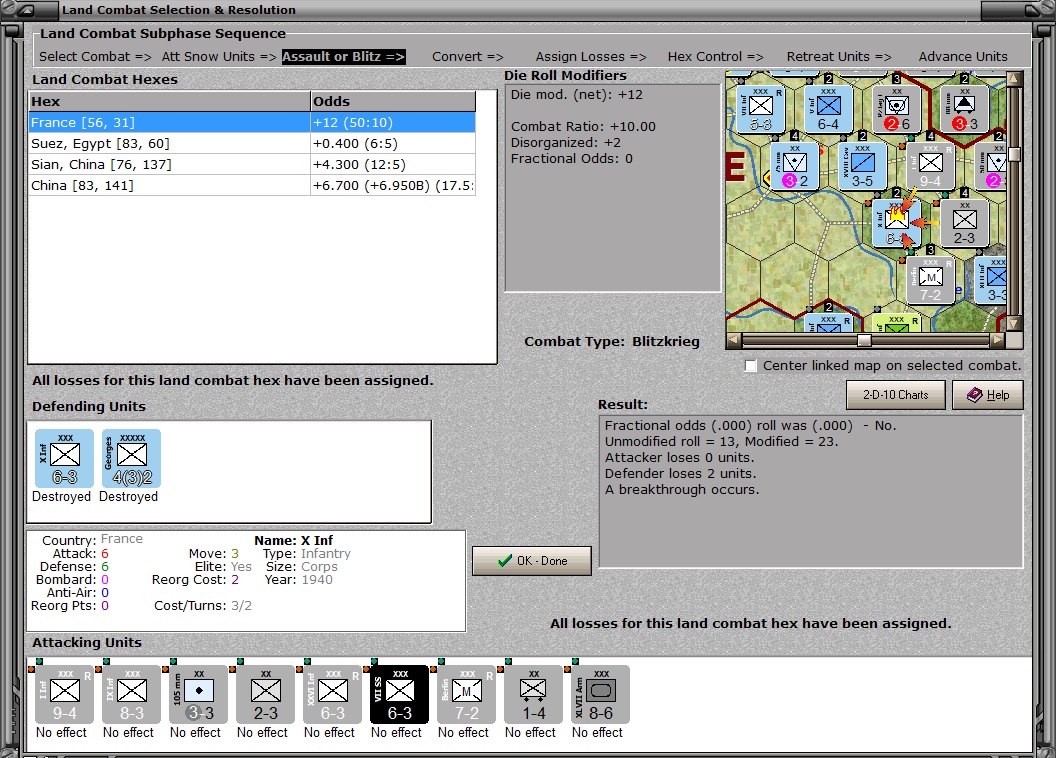
Task: Select the XLVII Arm 8-6 armor attacker
Action: tap(600, 694)
